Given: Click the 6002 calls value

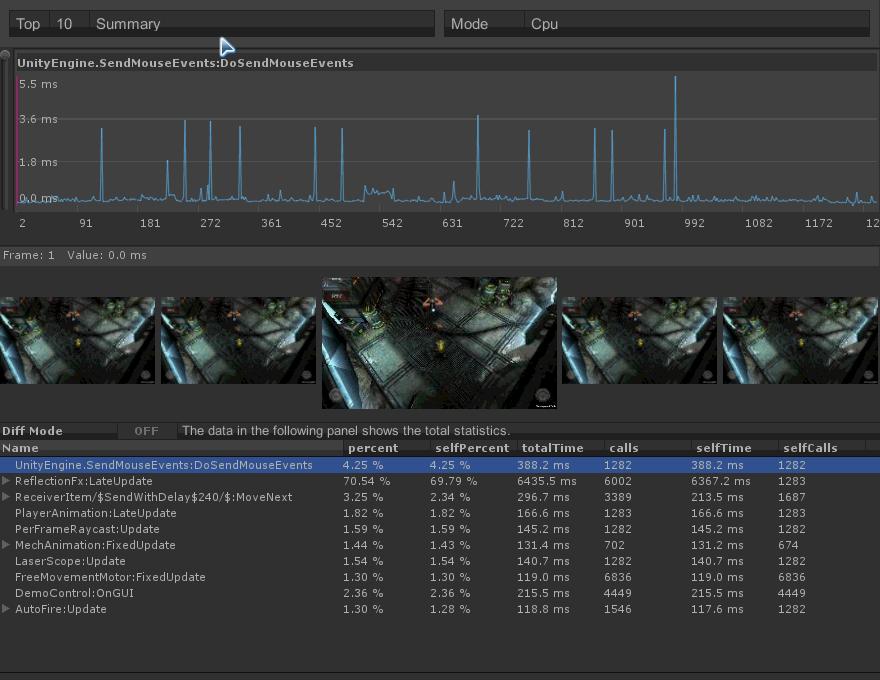Looking at the screenshot, I should tap(617, 481).
